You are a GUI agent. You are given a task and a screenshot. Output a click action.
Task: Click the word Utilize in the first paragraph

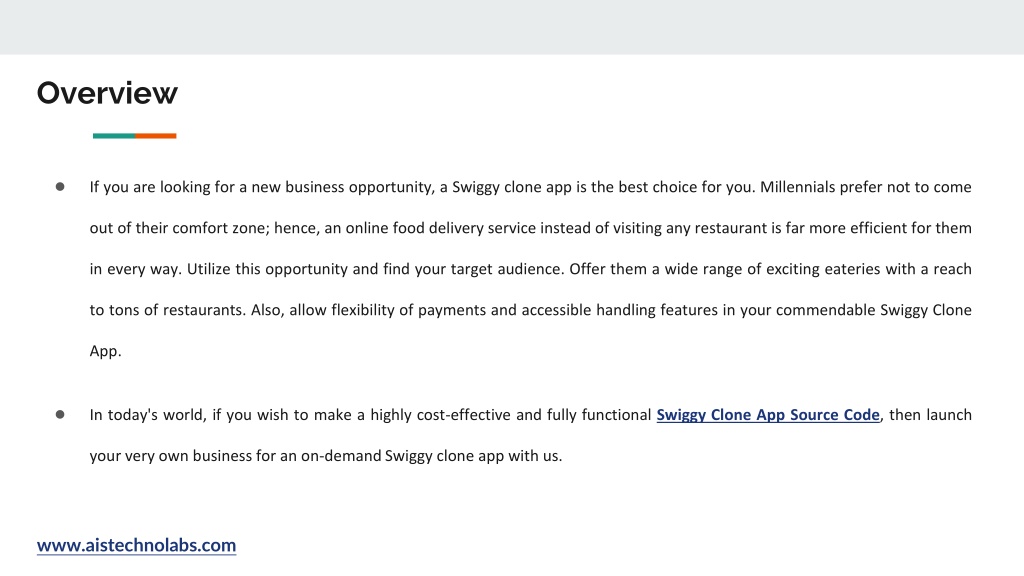click(x=208, y=269)
